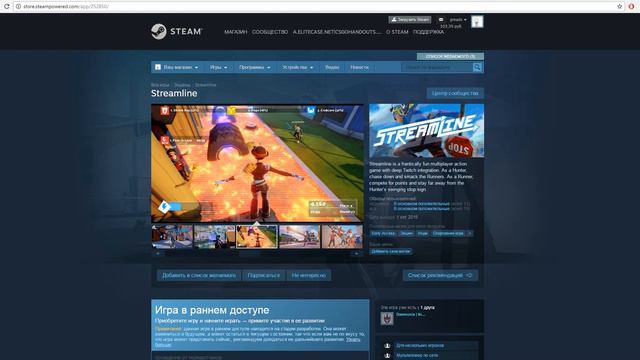This screenshot has height=360, width=640.
Task: Click the Экшен tag
Action: click(x=406, y=233)
